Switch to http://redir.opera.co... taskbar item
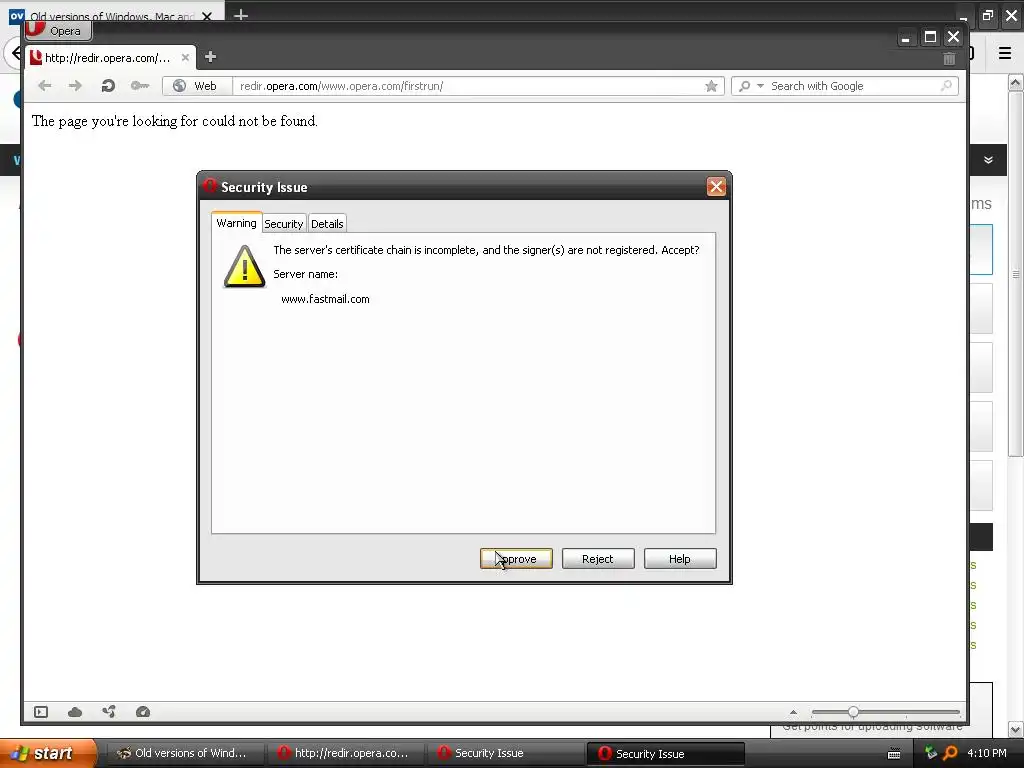 (x=345, y=753)
